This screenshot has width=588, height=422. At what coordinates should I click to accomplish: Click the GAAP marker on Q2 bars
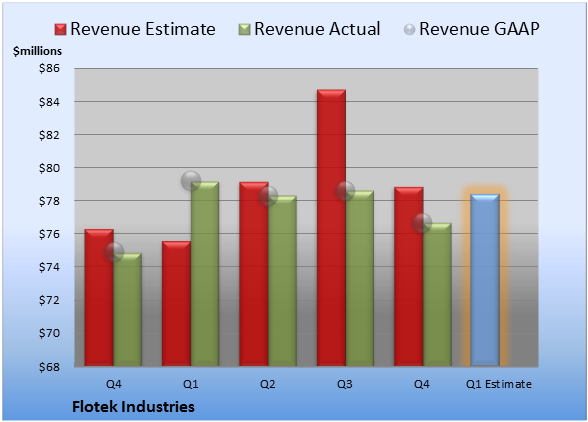click(268, 196)
